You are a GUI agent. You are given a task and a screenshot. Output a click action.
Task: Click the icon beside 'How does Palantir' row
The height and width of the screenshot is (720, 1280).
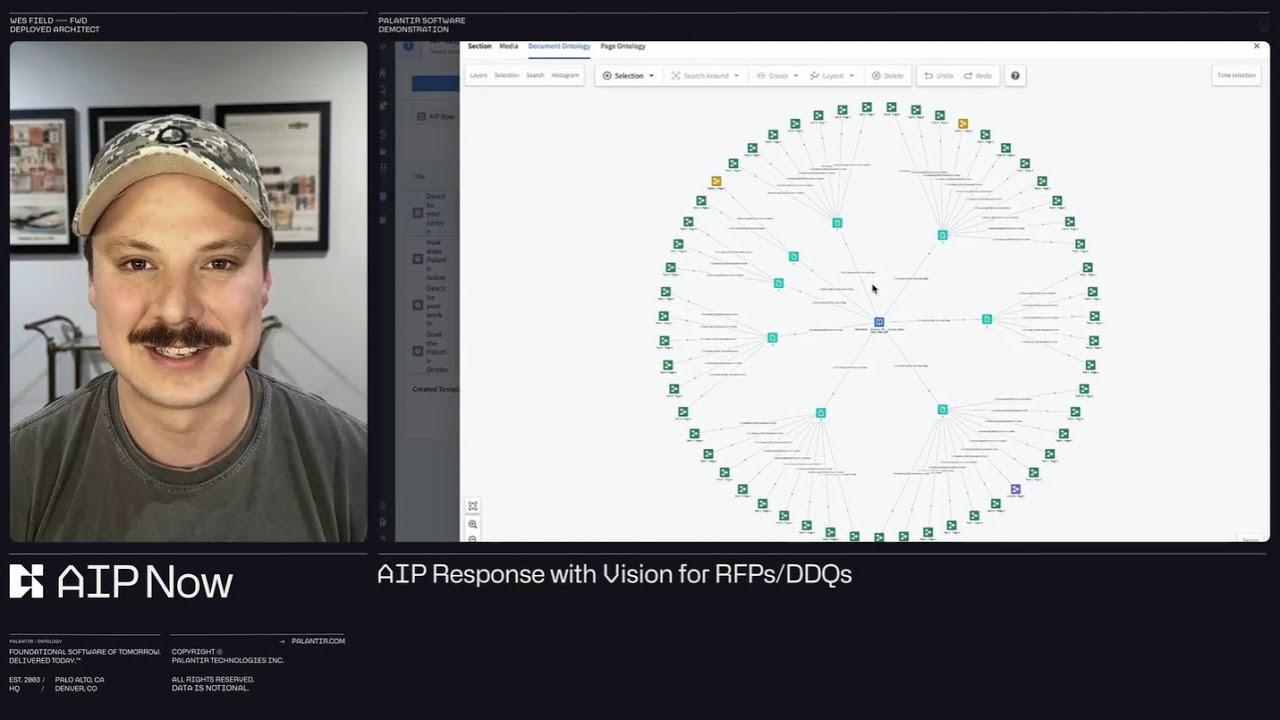tap(418, 258)
